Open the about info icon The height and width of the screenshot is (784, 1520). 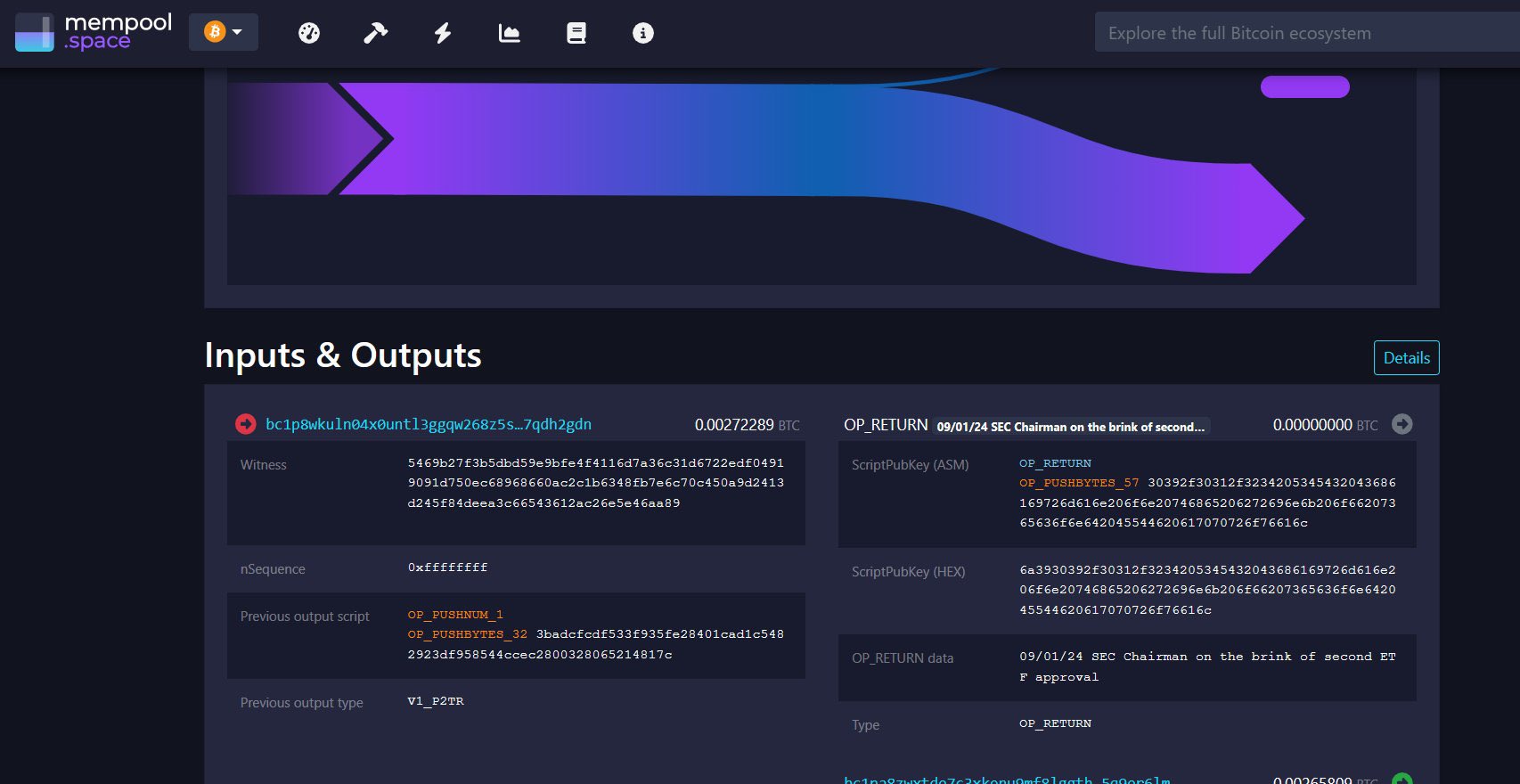(x=642, y=33)
